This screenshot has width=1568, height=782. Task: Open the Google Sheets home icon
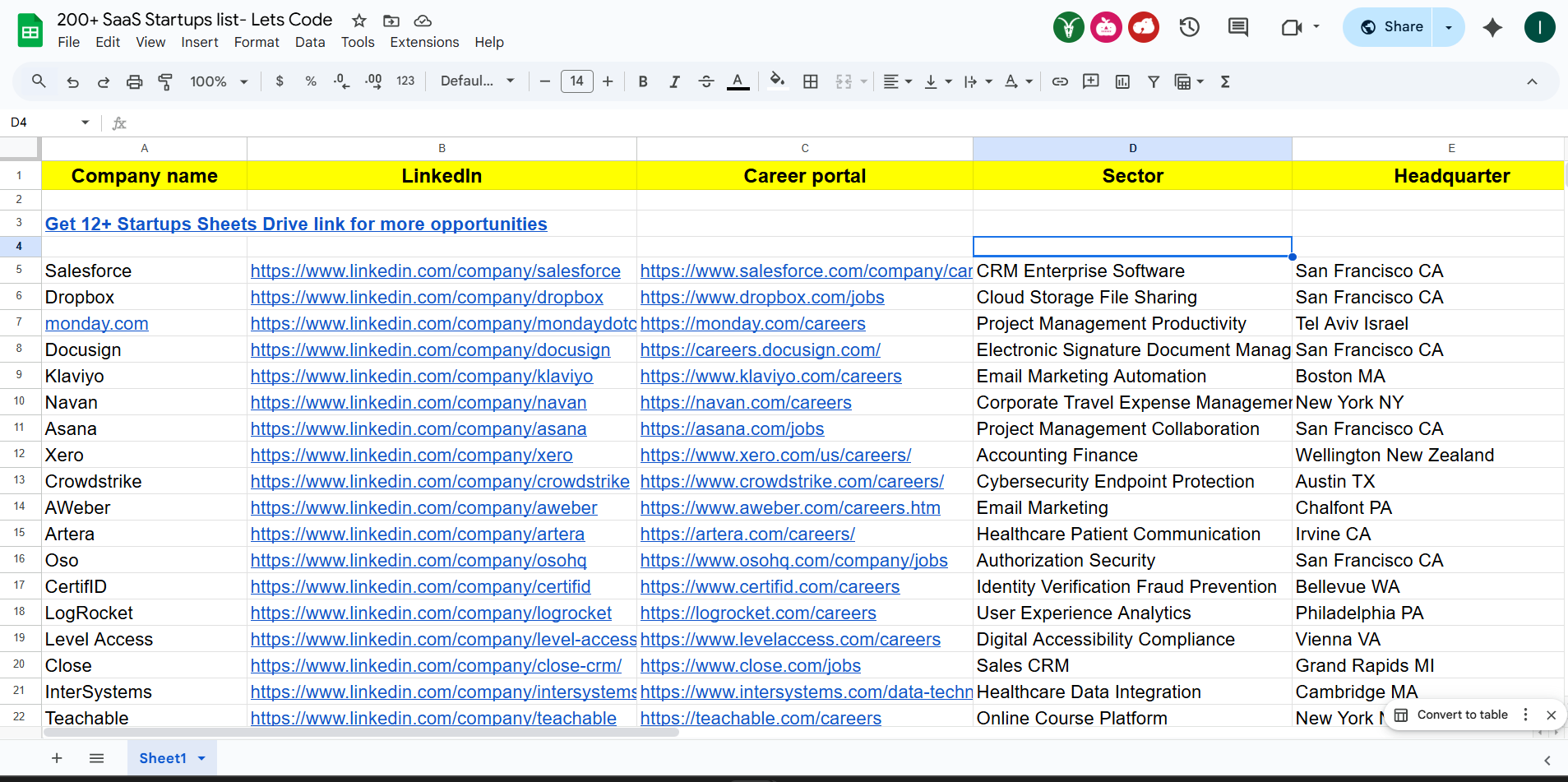click(x=30, y=31)
